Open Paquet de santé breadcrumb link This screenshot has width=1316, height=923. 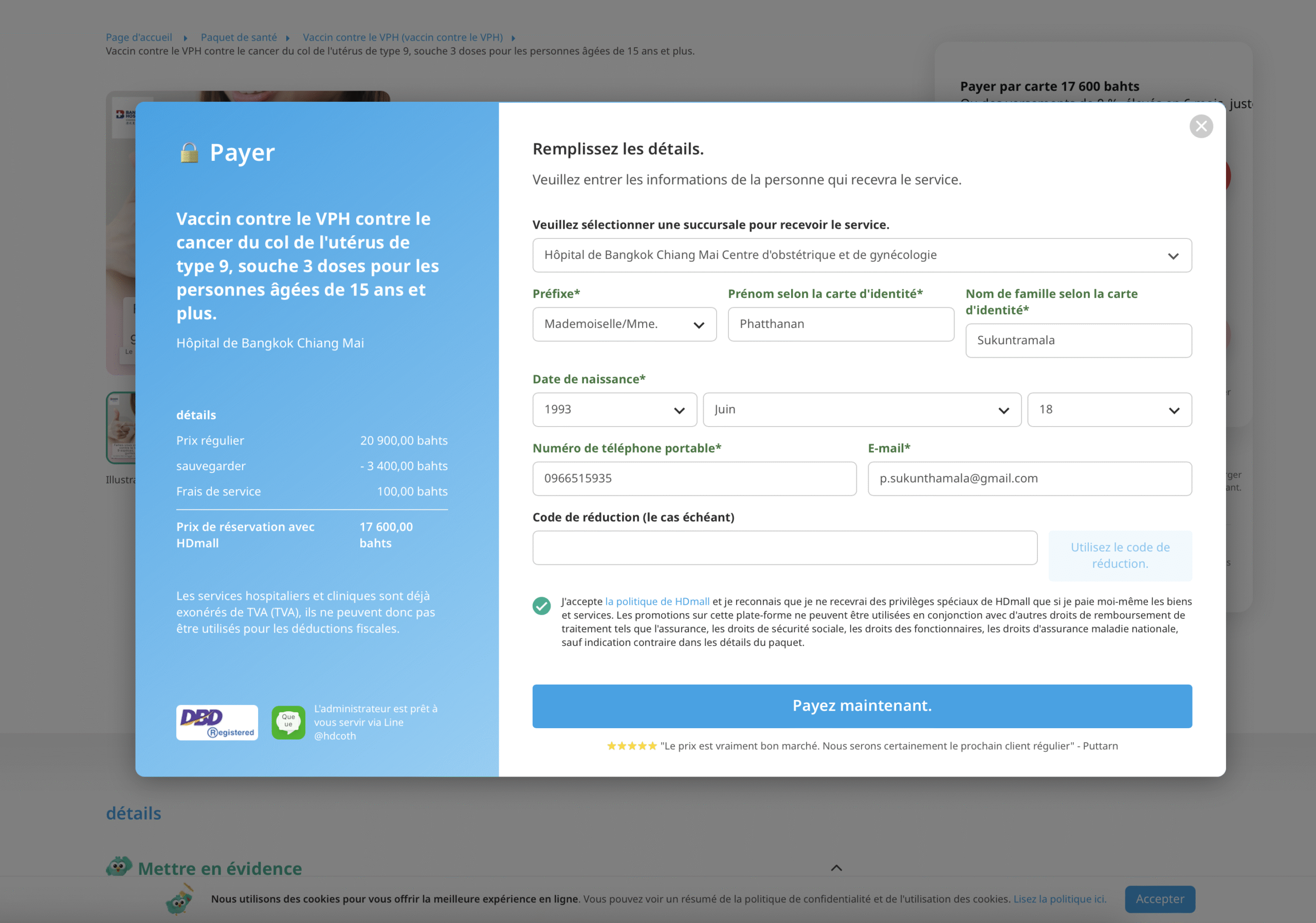click(239, 37)
